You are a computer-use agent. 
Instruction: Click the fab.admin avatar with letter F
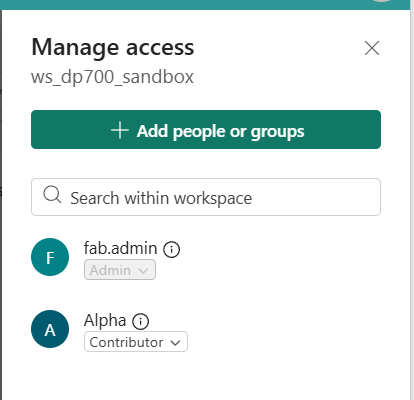[x=50, y=257]
